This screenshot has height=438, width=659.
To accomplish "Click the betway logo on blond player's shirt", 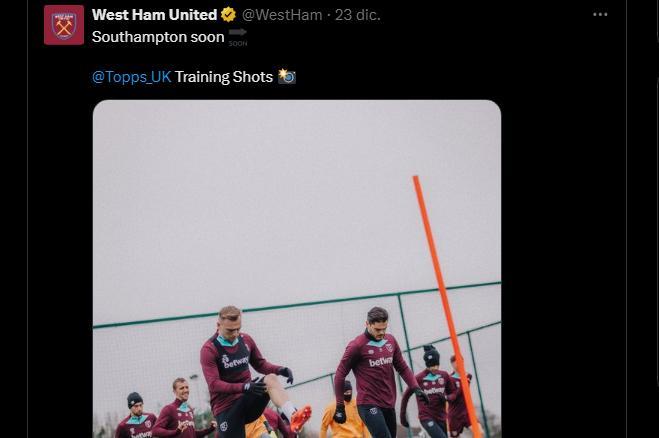I will 236,361.
